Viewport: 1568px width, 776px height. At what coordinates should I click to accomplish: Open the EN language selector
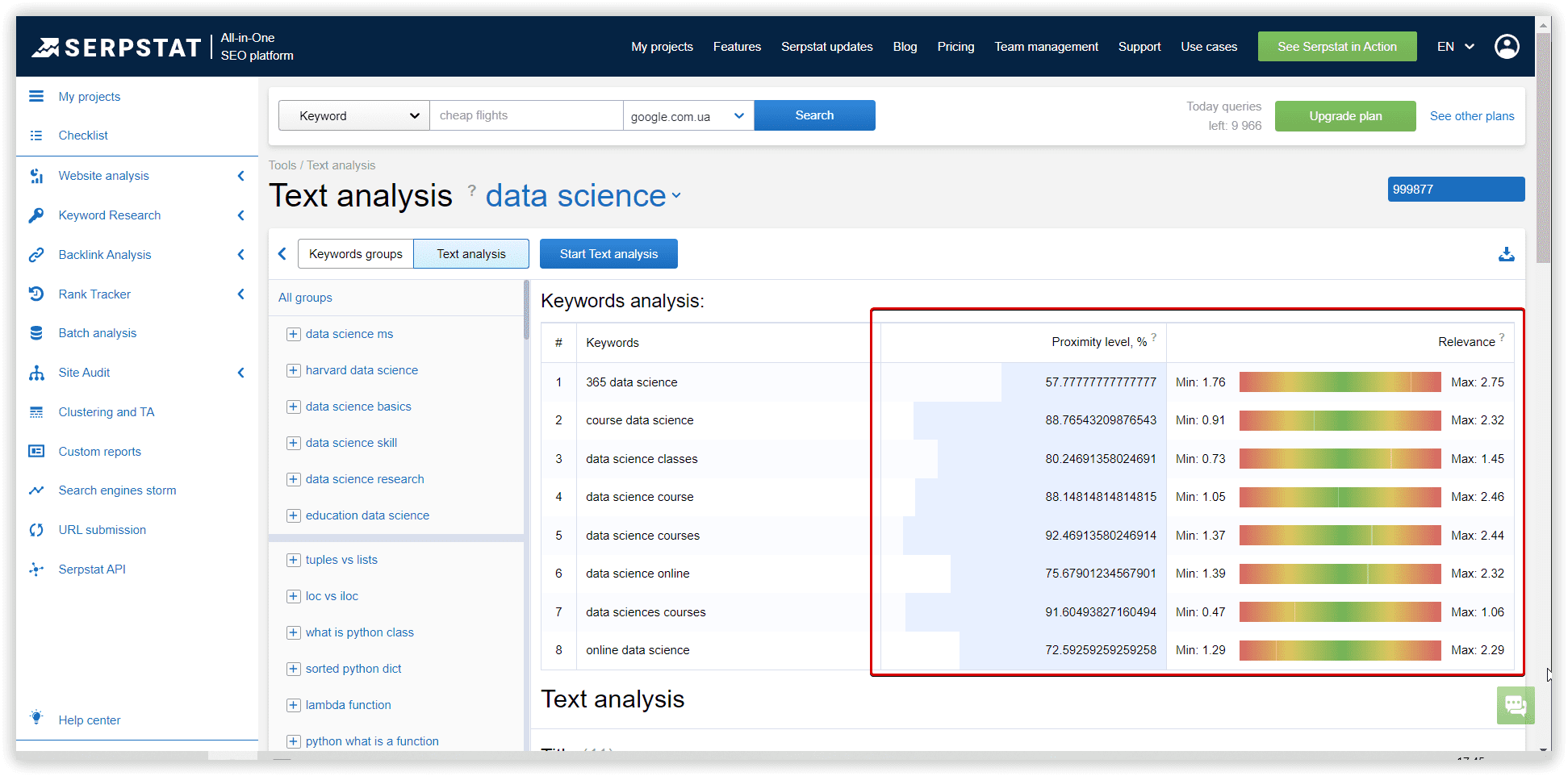[x=1455, y=47]
